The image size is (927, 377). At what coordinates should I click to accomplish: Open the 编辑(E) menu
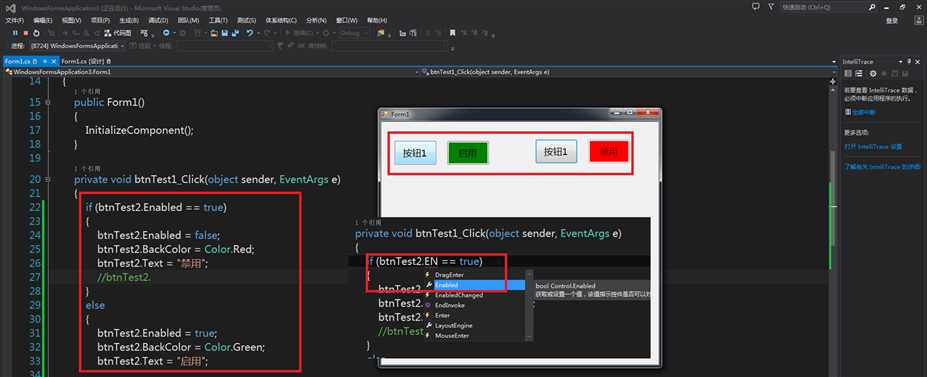pyautogui.click(x=43, y=20)
